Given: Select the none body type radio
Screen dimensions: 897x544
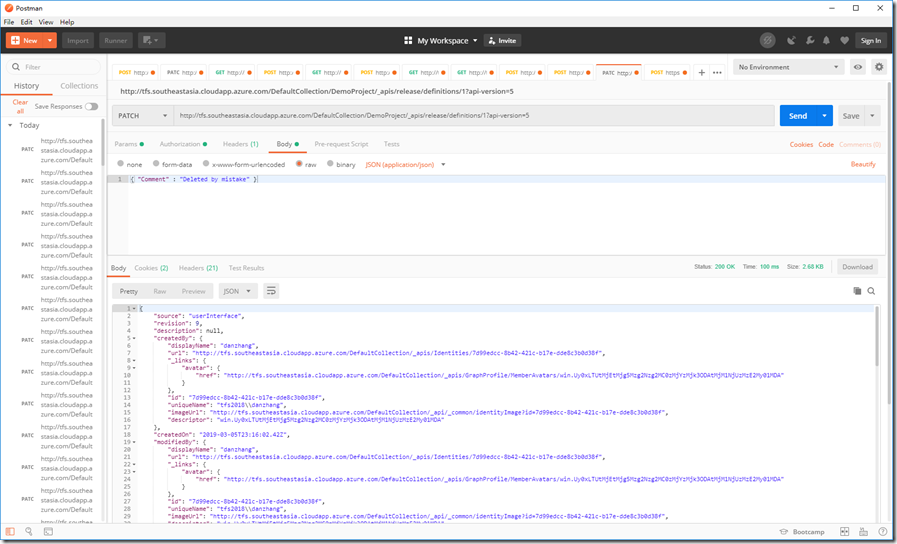Looking at the screenshot, I should click(121, 164).
